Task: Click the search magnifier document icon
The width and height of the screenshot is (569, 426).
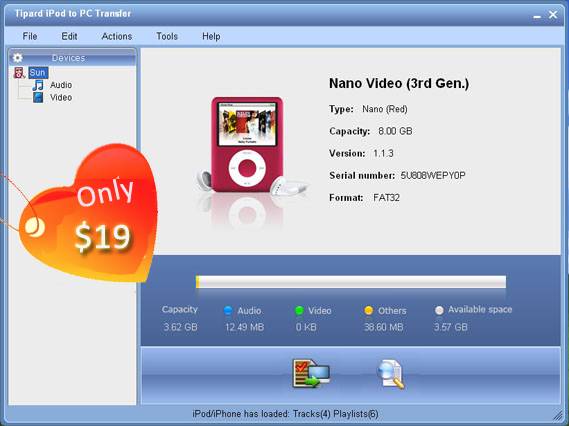Action: click(x=390, y=374)
